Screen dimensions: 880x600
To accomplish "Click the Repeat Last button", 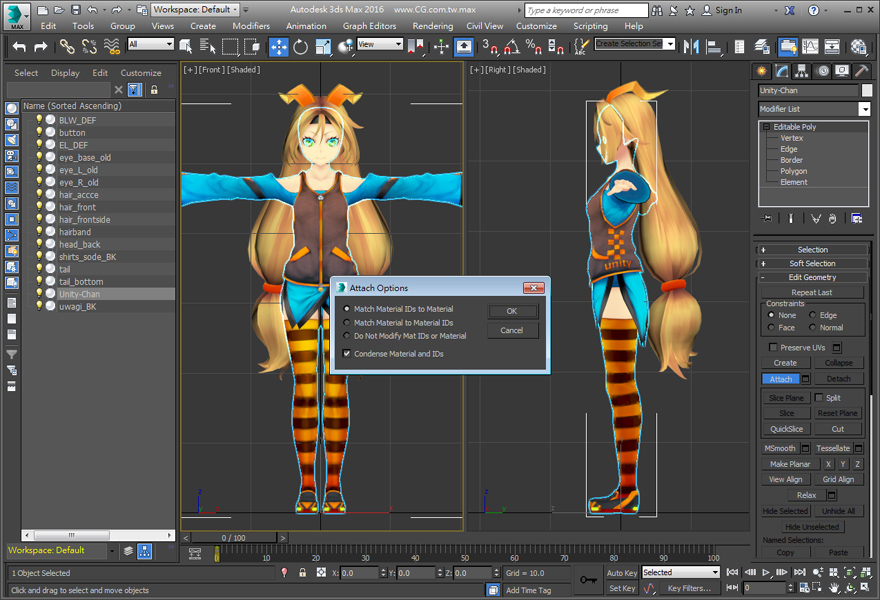I will tap(812, 292).
